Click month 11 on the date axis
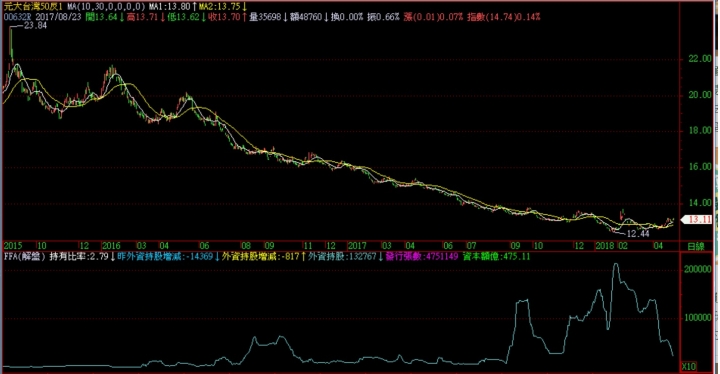720x374 pixels. (x=308, y=246)
